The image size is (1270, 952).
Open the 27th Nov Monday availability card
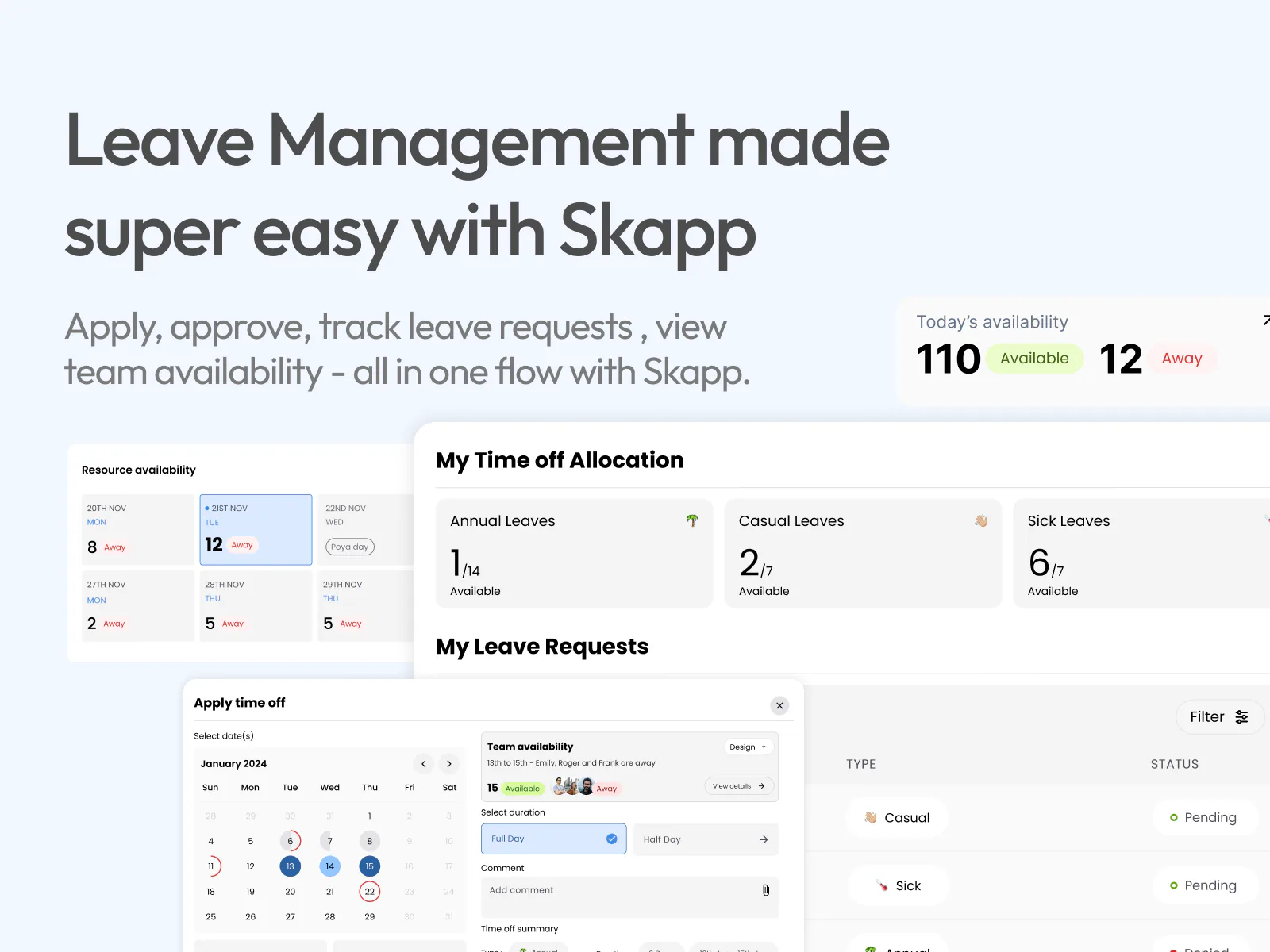(138, 606)
